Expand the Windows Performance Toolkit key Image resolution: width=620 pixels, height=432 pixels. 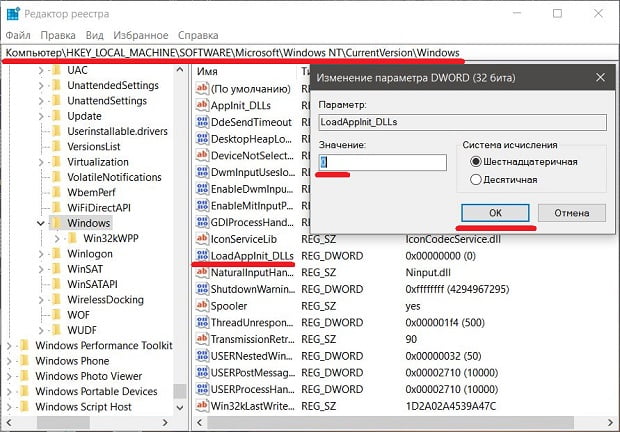(9, 347)
